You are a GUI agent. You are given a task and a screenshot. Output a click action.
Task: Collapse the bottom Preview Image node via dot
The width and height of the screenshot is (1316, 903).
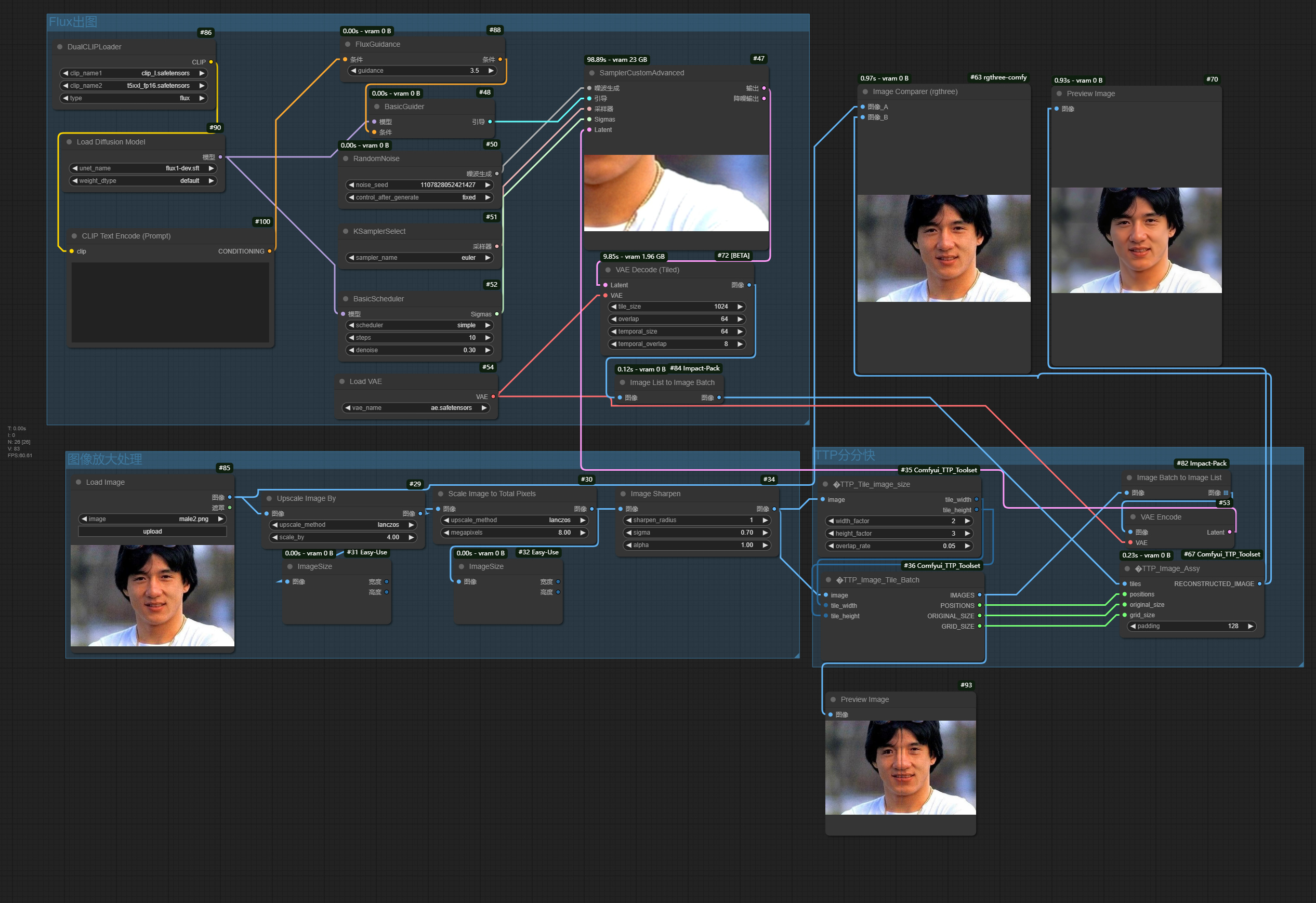833,699
